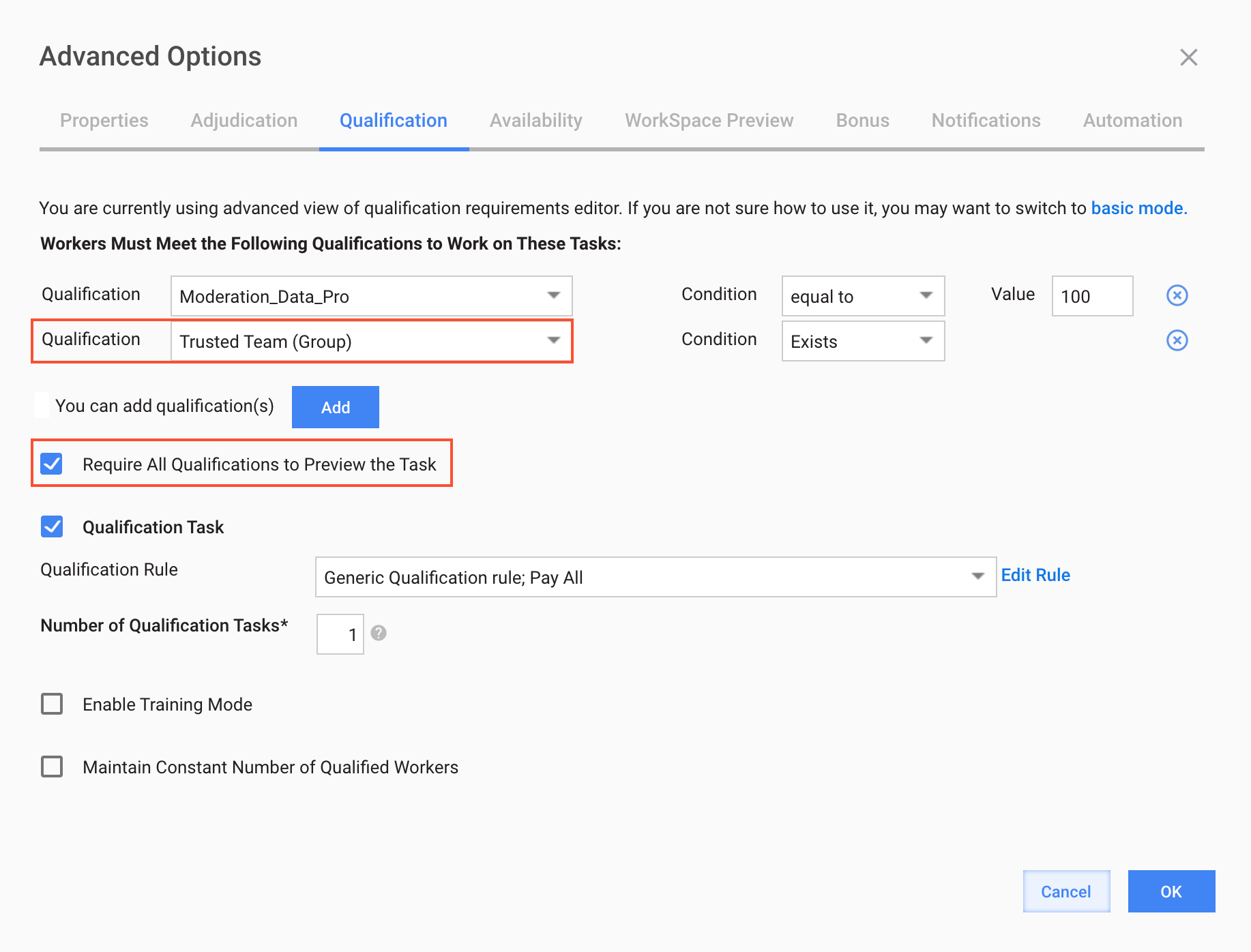The image size is (1251, 952).
Task: Open the WorkSpace Preview tab
Action: point(709,121)
